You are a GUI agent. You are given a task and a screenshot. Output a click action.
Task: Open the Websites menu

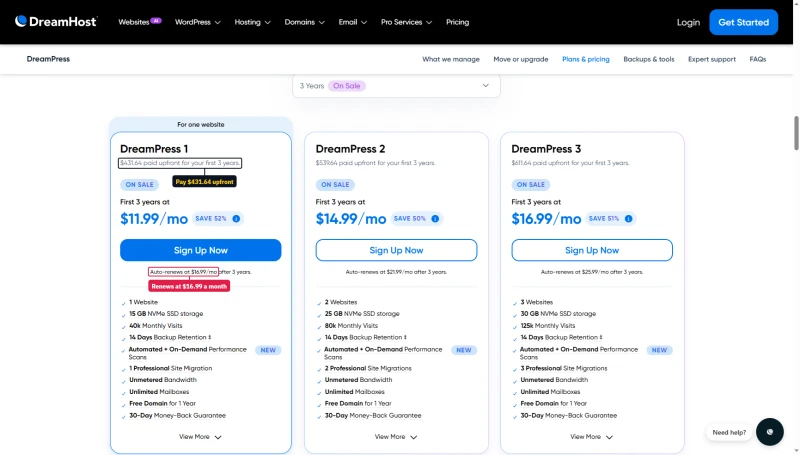pos(134,22)
